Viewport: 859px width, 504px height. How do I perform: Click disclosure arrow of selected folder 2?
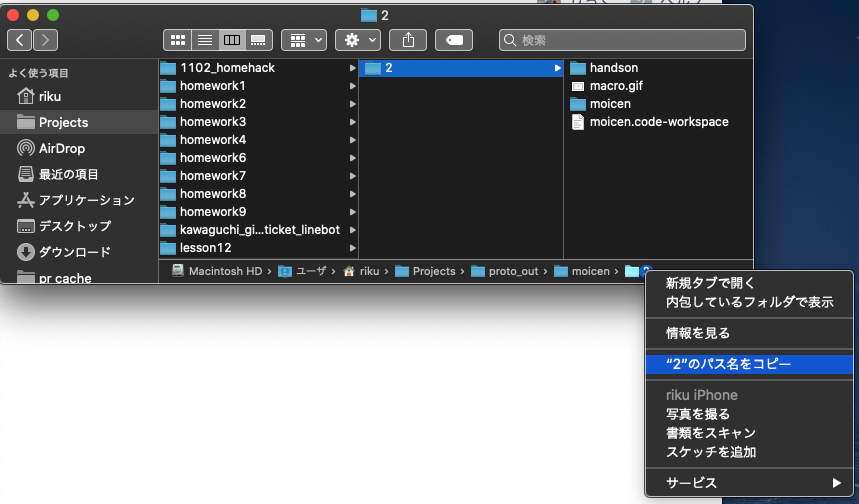(x=557, y=68)
